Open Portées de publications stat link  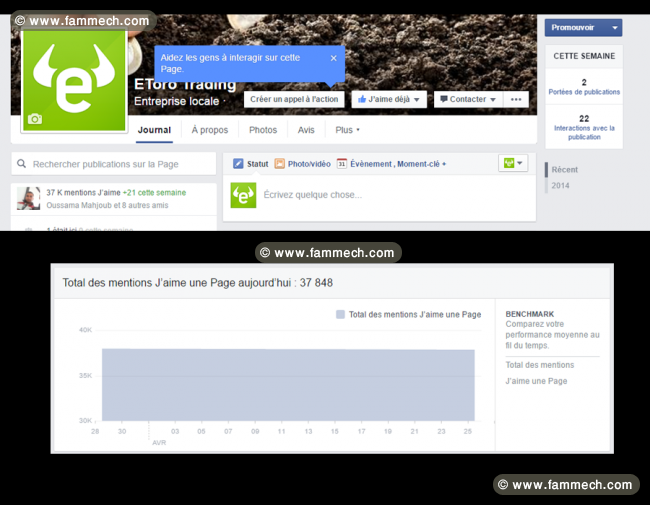pos(584,92)
